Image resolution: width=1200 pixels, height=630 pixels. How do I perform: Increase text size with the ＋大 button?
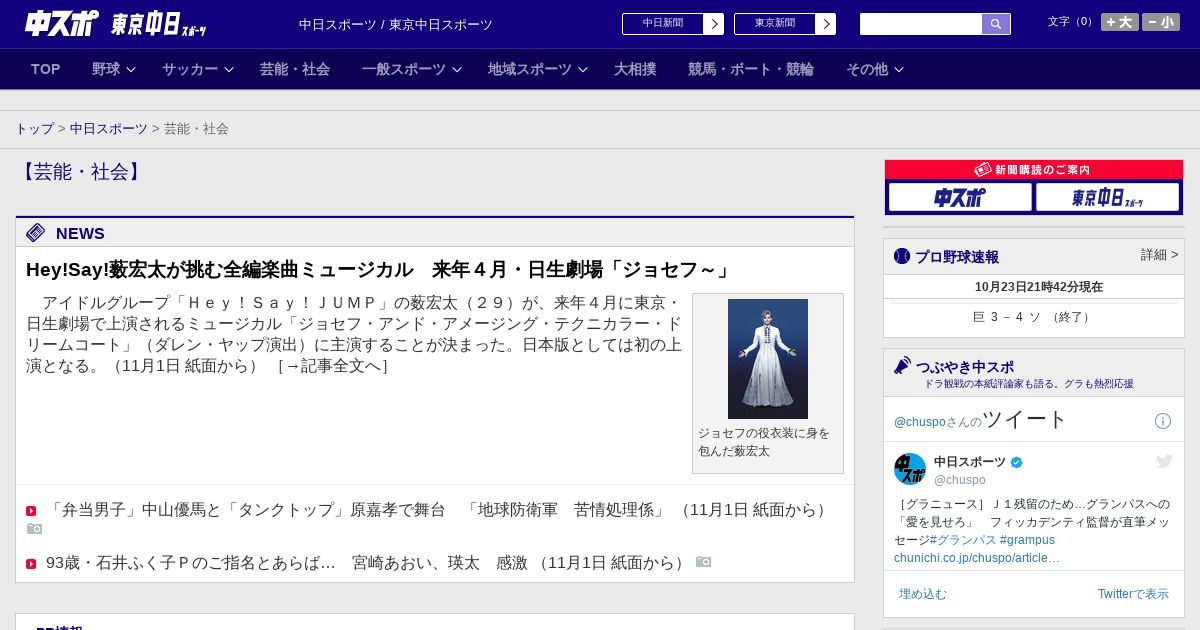[x=1120, y=22]
